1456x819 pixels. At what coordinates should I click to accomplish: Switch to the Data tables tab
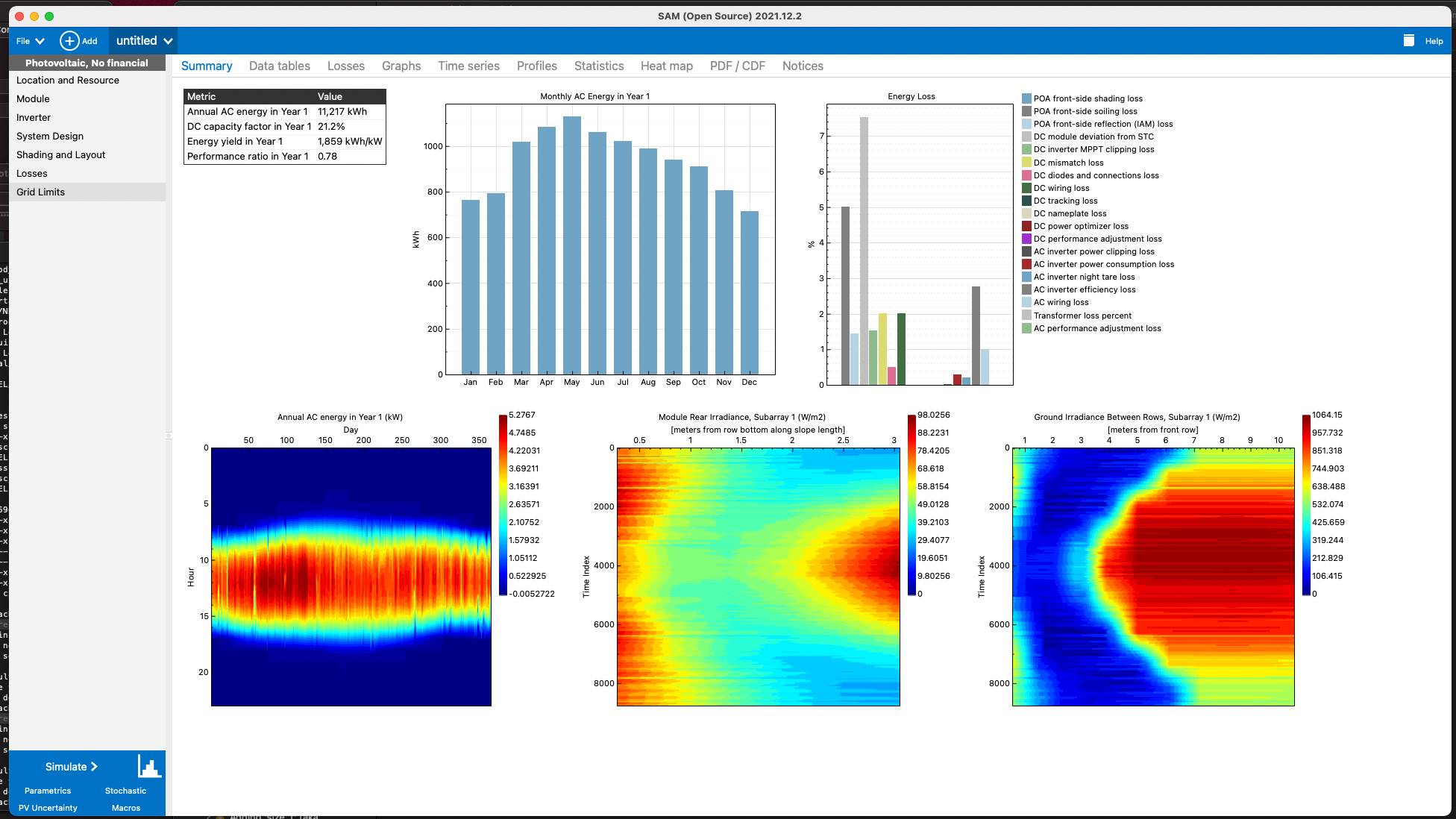tap(280, 66)
